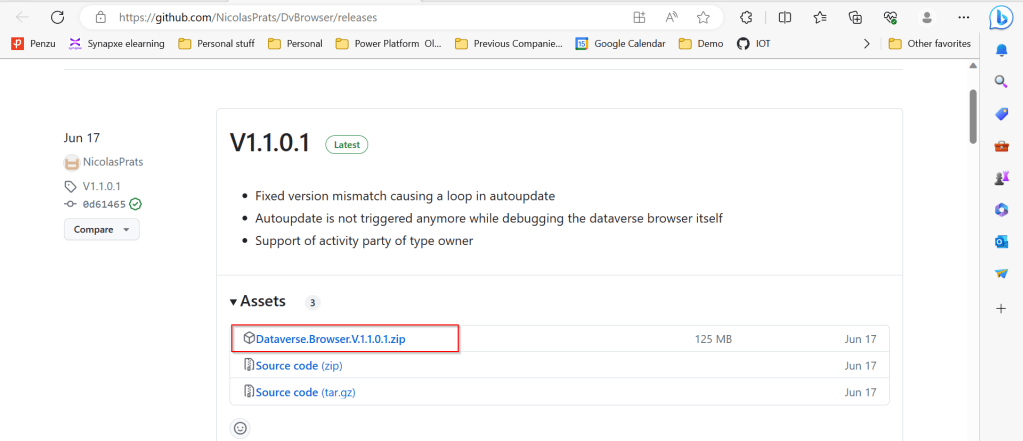Open Edge split screen view
This screenshot has width=1023, height=441.
785,17
